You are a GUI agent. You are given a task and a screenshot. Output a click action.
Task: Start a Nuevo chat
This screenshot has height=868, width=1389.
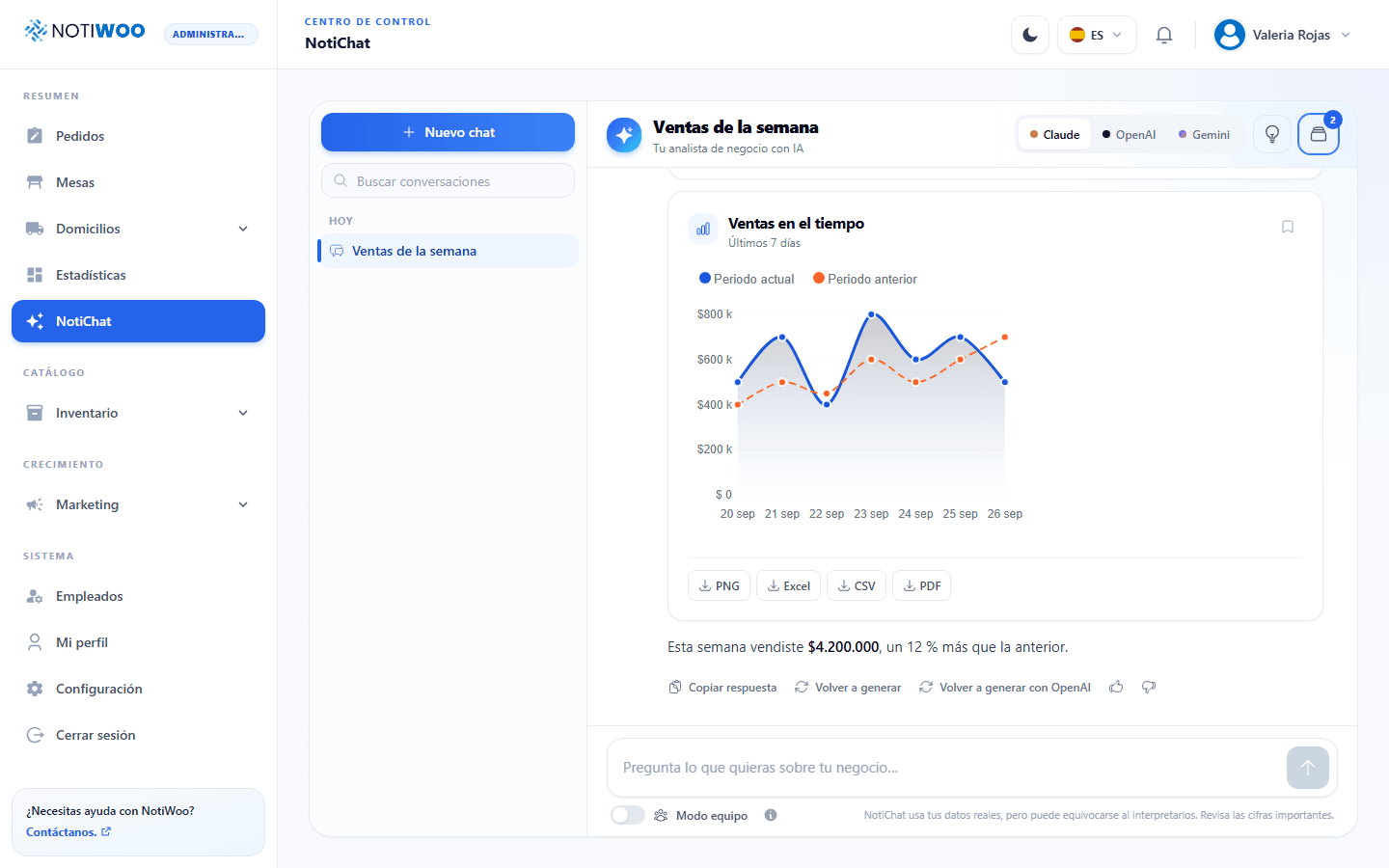coord(448,132)
